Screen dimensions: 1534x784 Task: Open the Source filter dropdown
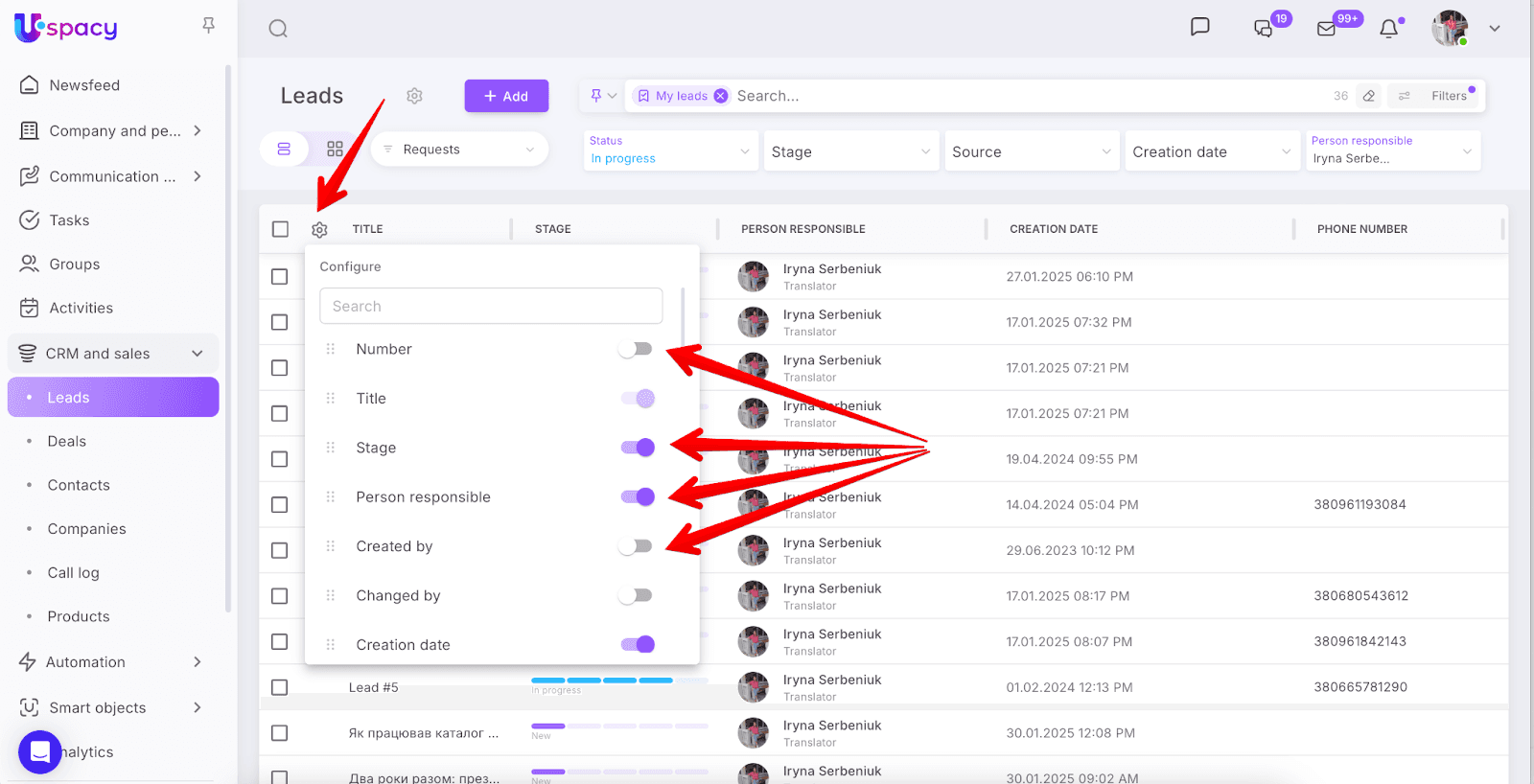[1031, 151]
